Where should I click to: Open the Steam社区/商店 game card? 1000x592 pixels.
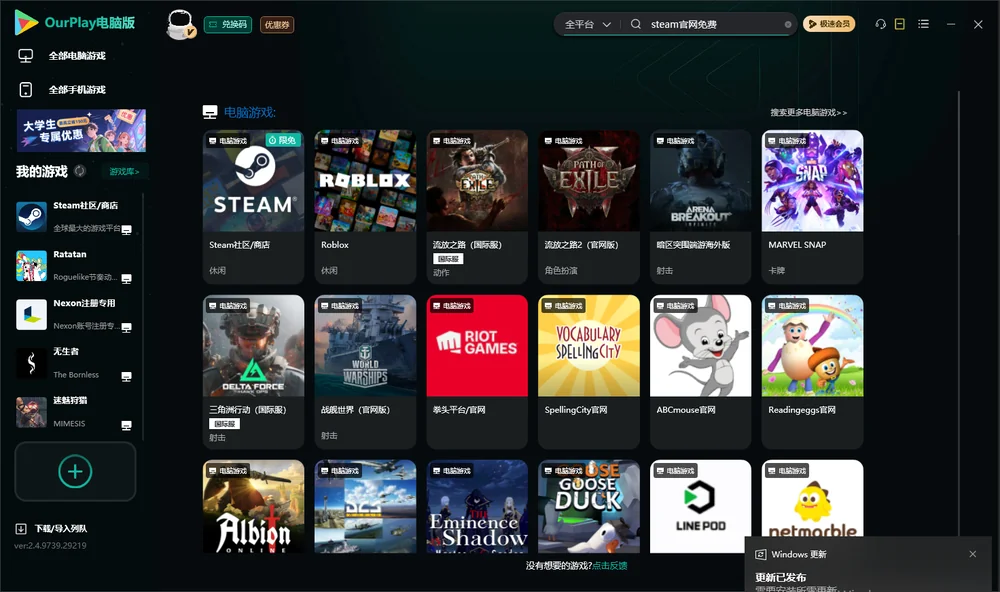(253, 207)
